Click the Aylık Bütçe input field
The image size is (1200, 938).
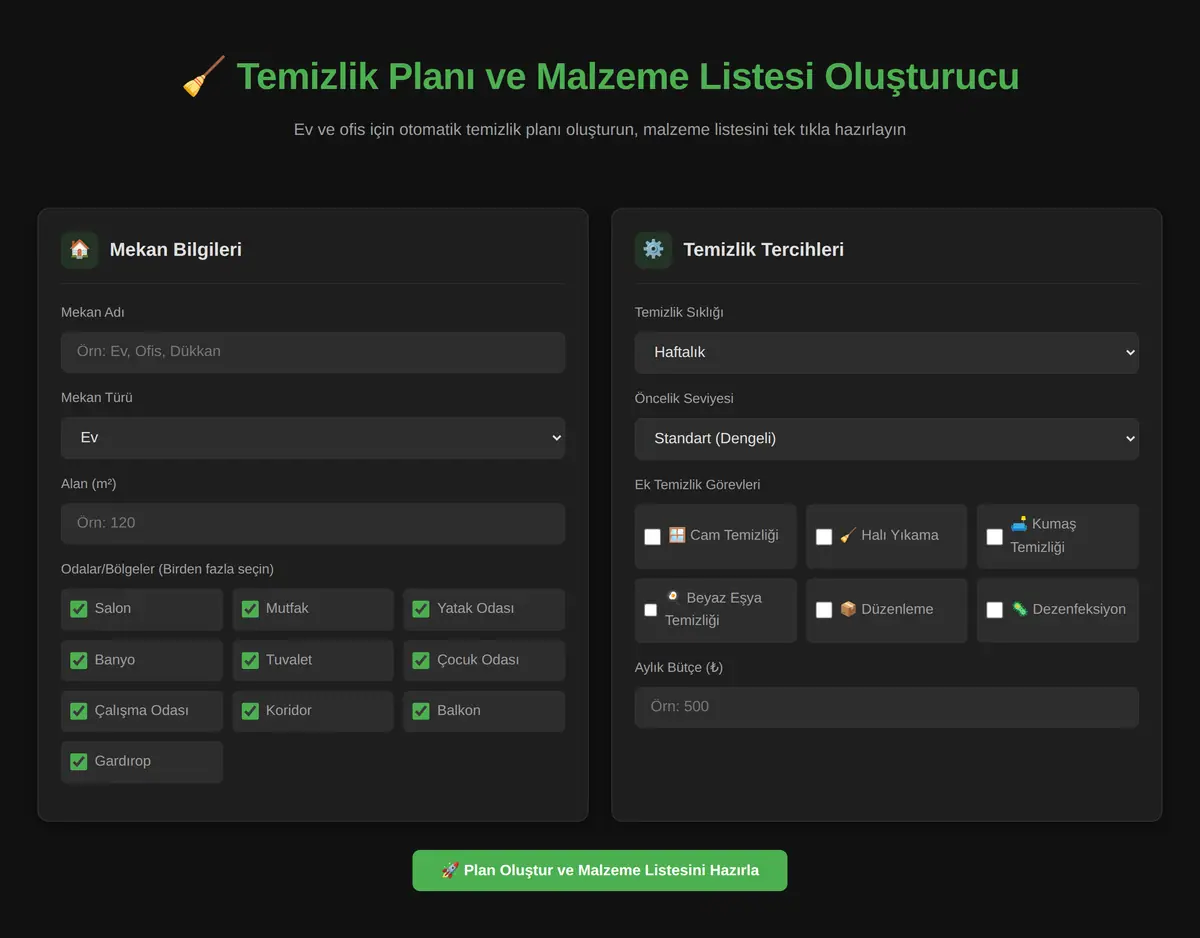click(x=887, y=707)
